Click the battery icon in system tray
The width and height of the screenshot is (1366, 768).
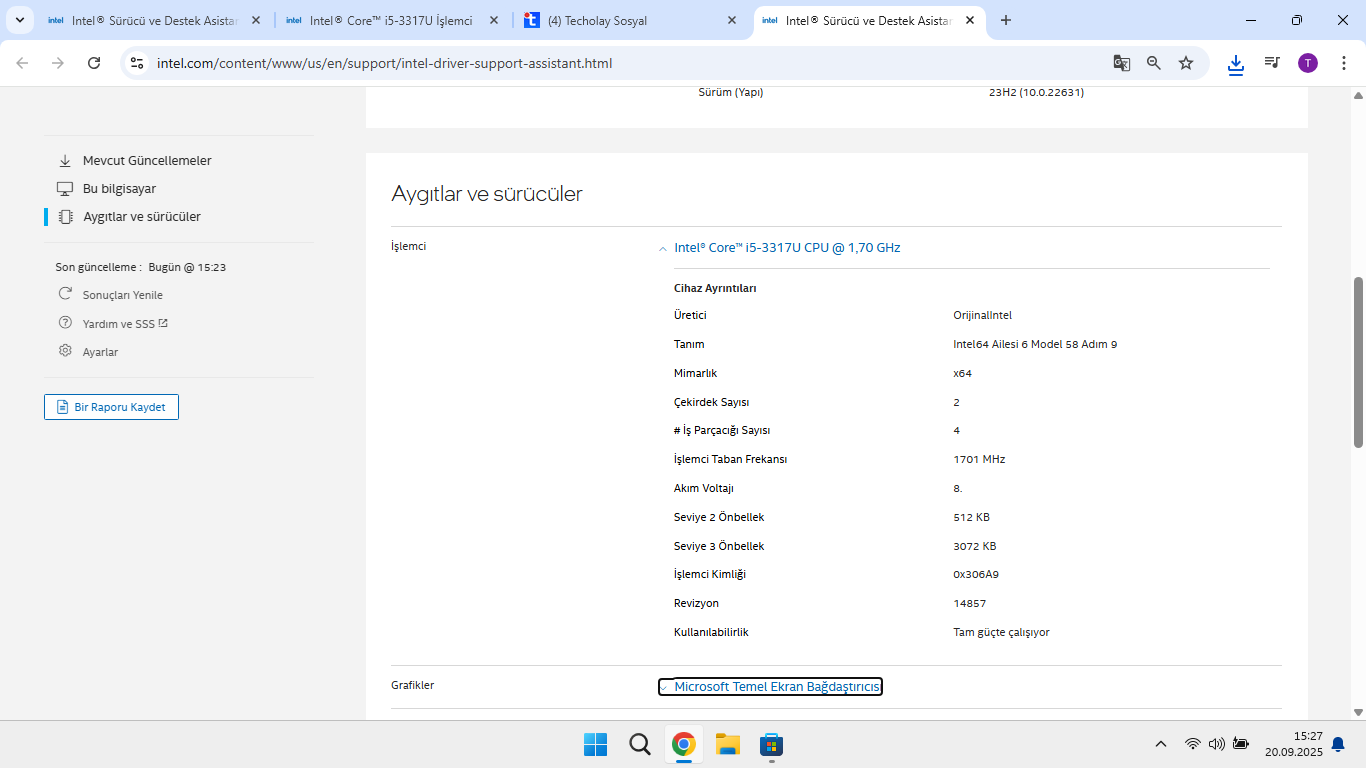click(x=1241, y=744)
